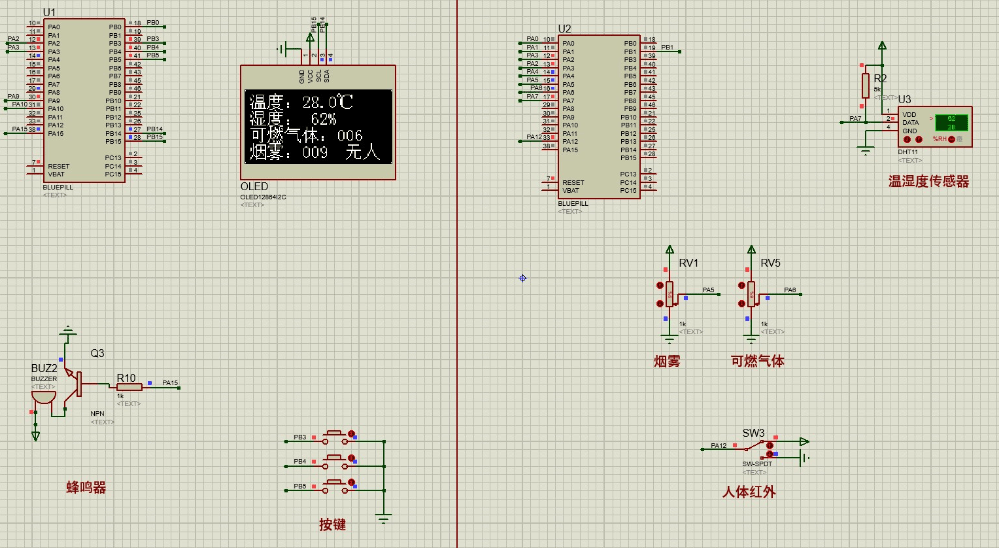Select resistor R10 near PA15

[x=128, y=387]
